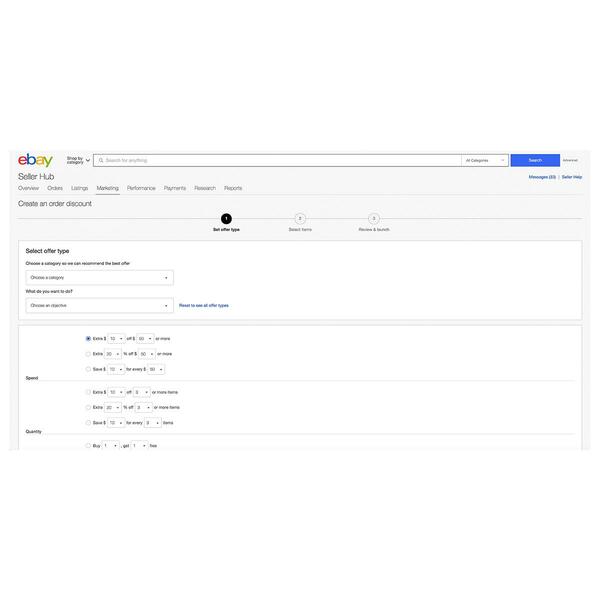Click Reset to see all offer types
The width and height of the screenshot is (600, 600).
[x=204, y=305]
